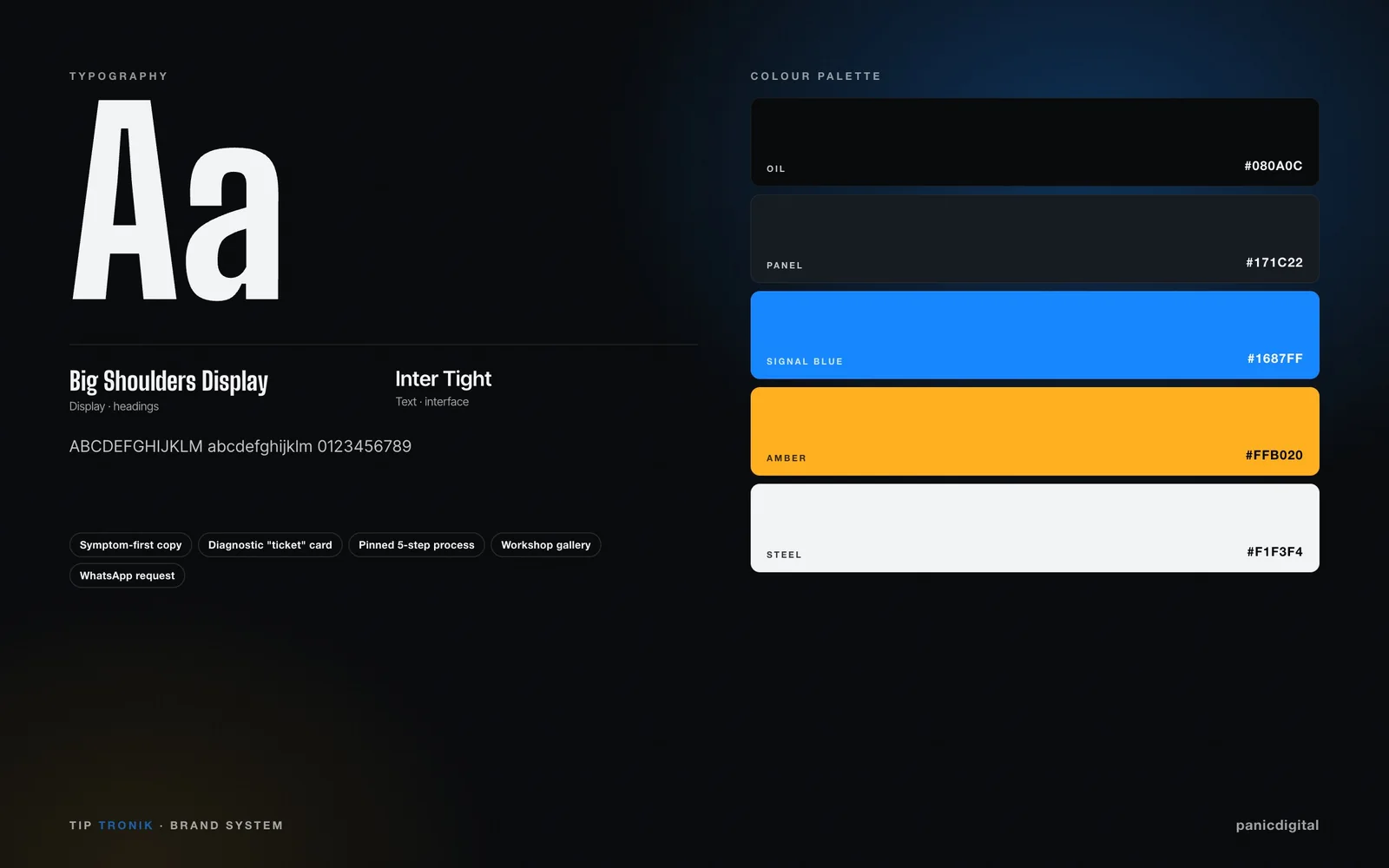Image resolution: width=1389 pixels, height=868 pixels.
Task: Select the Diagnostic "ticket" card pill
Action: [x=270, y=545]
